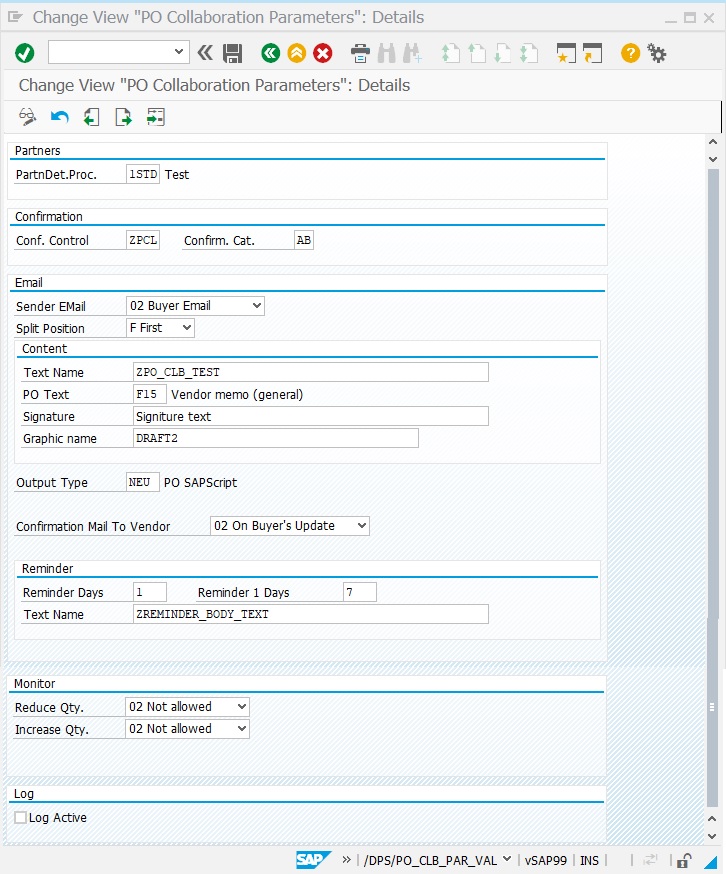Save using the floppy disk icon
Screen dimensions: 726x874
pos(233,54)
